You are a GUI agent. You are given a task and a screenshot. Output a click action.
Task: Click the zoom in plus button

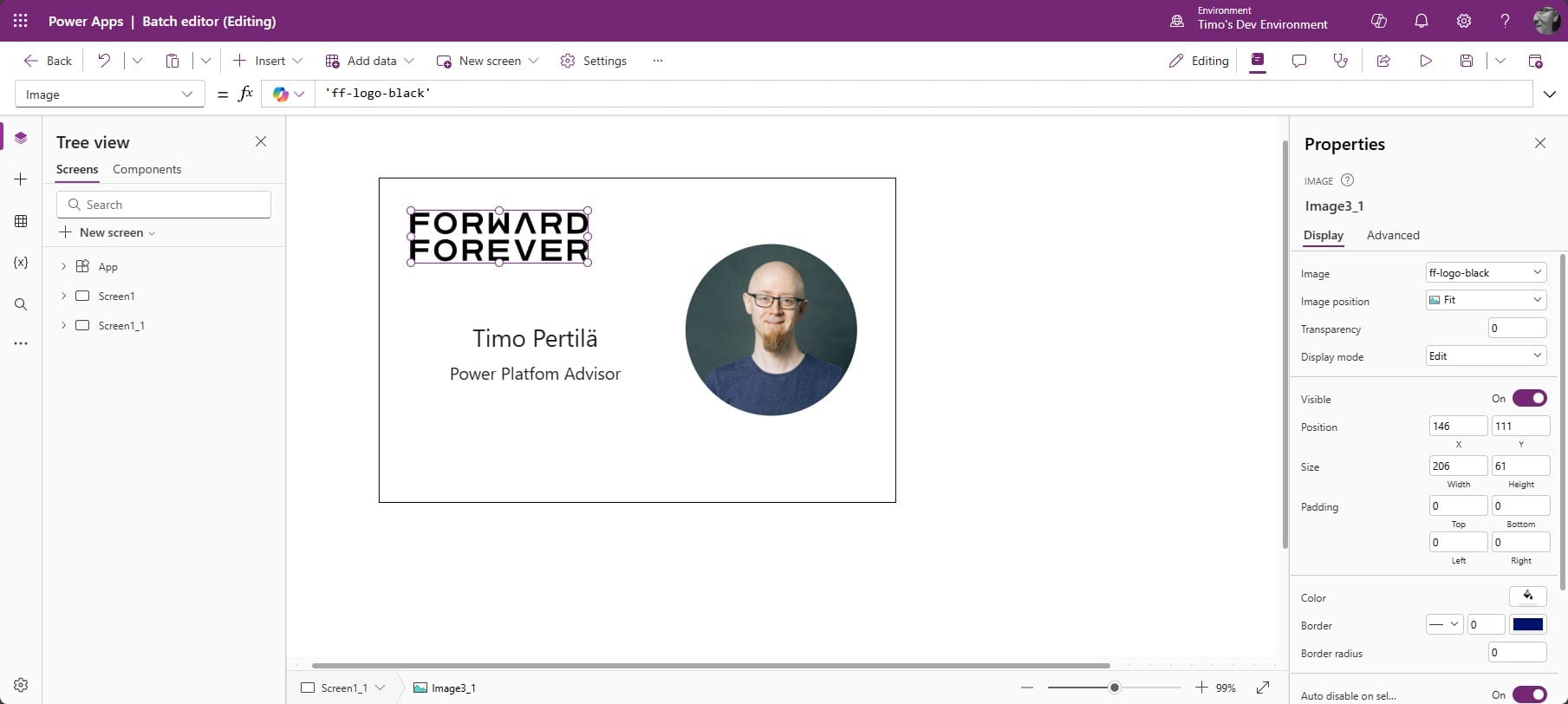pos(1201,688)
